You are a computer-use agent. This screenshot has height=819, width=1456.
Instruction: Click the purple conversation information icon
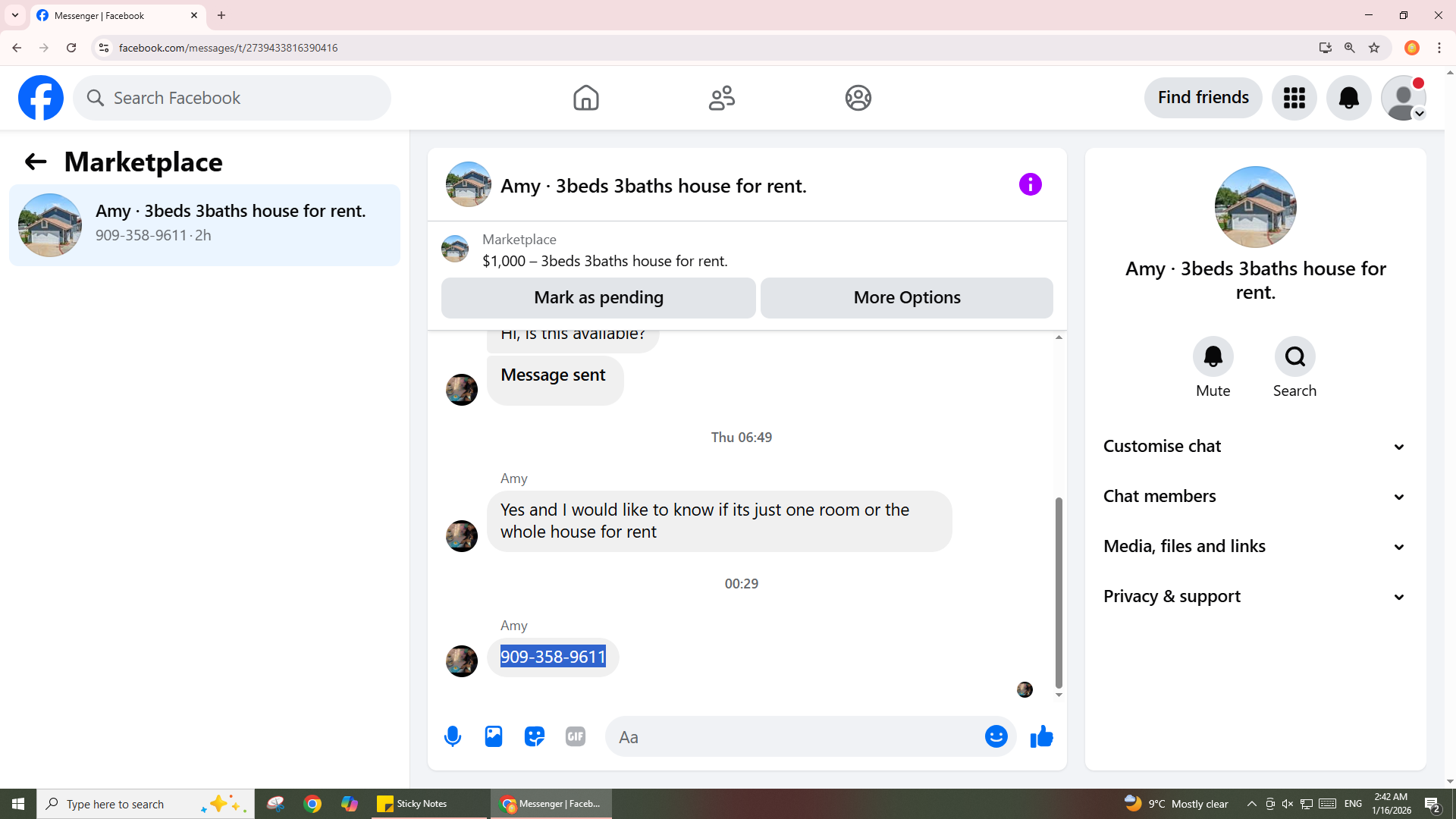pos(1030,184)
